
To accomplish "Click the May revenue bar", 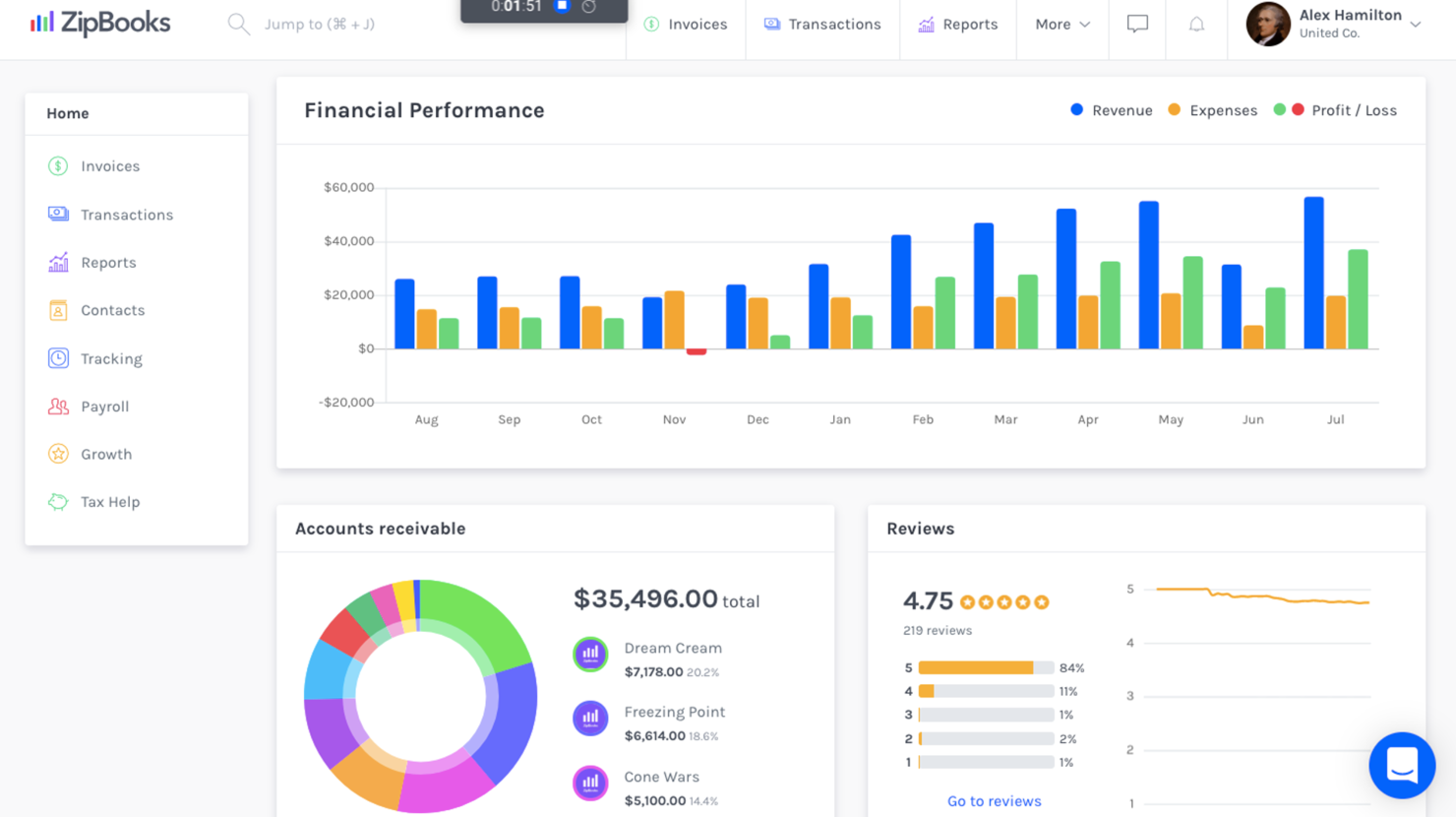I will tap(1148, 275).
